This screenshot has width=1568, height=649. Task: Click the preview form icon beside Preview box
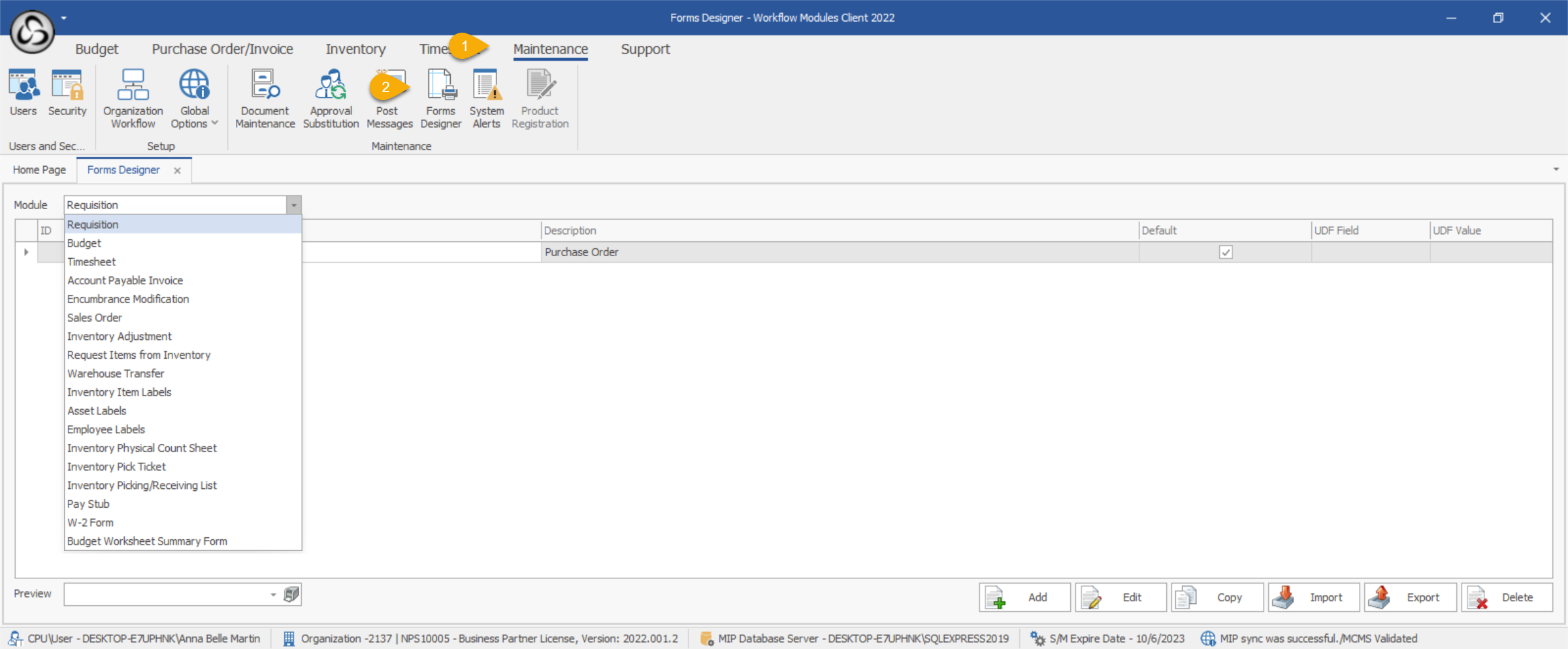tap(291, 594)
